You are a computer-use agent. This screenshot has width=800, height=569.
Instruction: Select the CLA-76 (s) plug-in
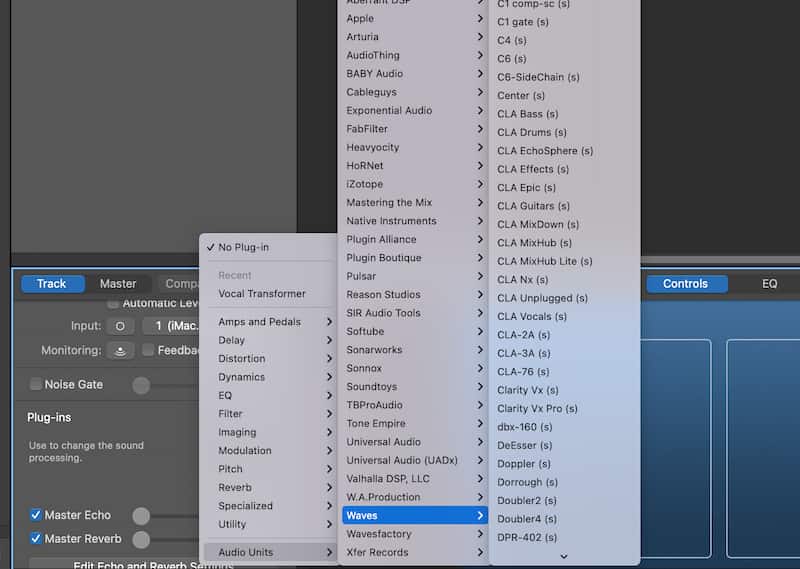coord(564,372)
